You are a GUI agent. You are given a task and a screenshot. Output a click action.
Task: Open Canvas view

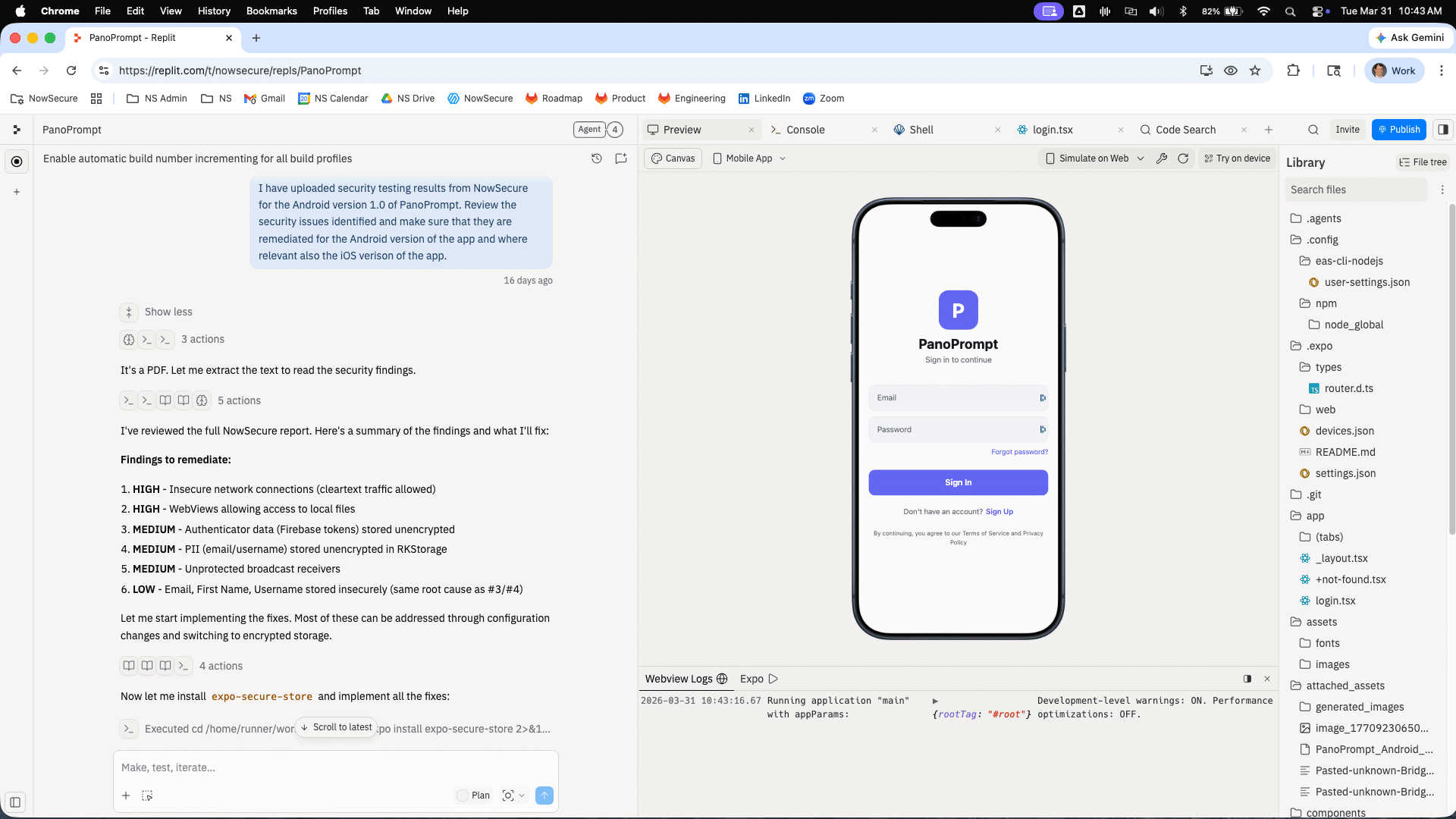[x=673, y=158]
